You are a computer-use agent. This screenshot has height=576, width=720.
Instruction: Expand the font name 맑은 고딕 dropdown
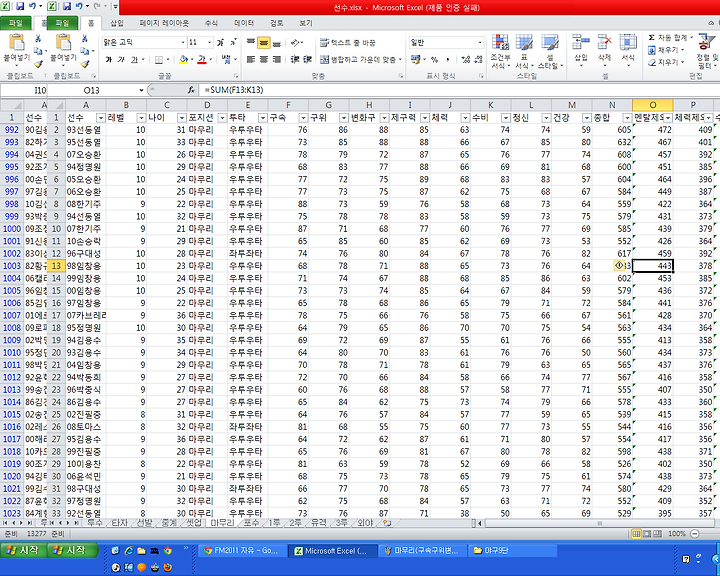[x=183, y=42]
